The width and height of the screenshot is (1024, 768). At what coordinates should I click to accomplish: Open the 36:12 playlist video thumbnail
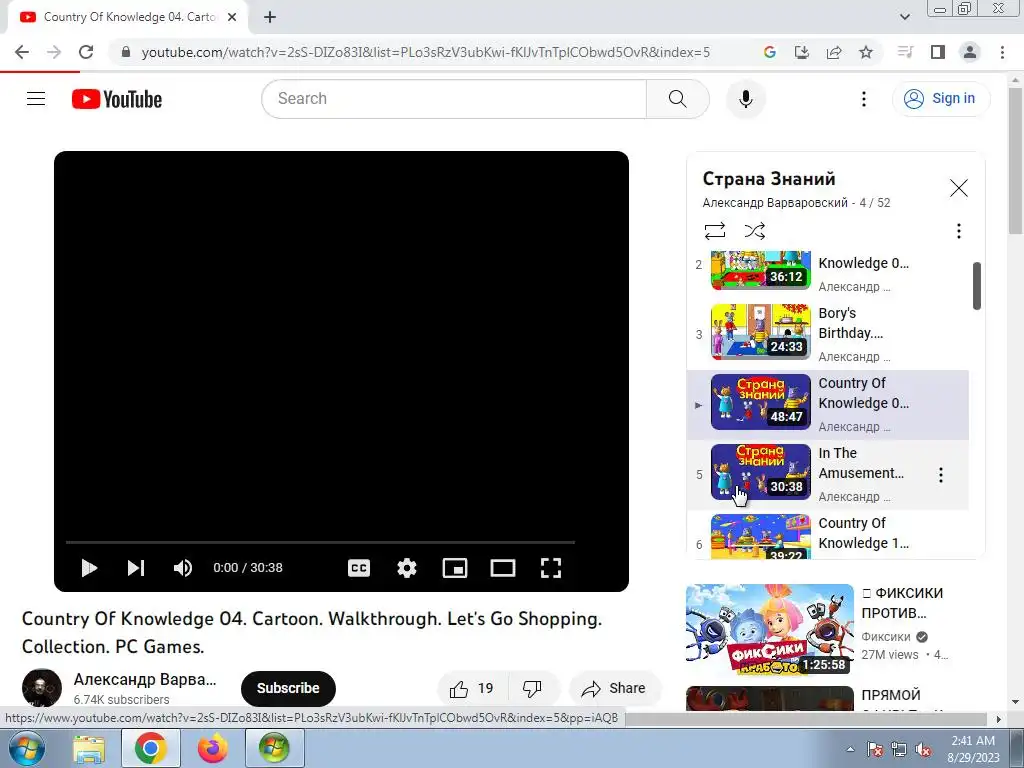tap(761, 270)
